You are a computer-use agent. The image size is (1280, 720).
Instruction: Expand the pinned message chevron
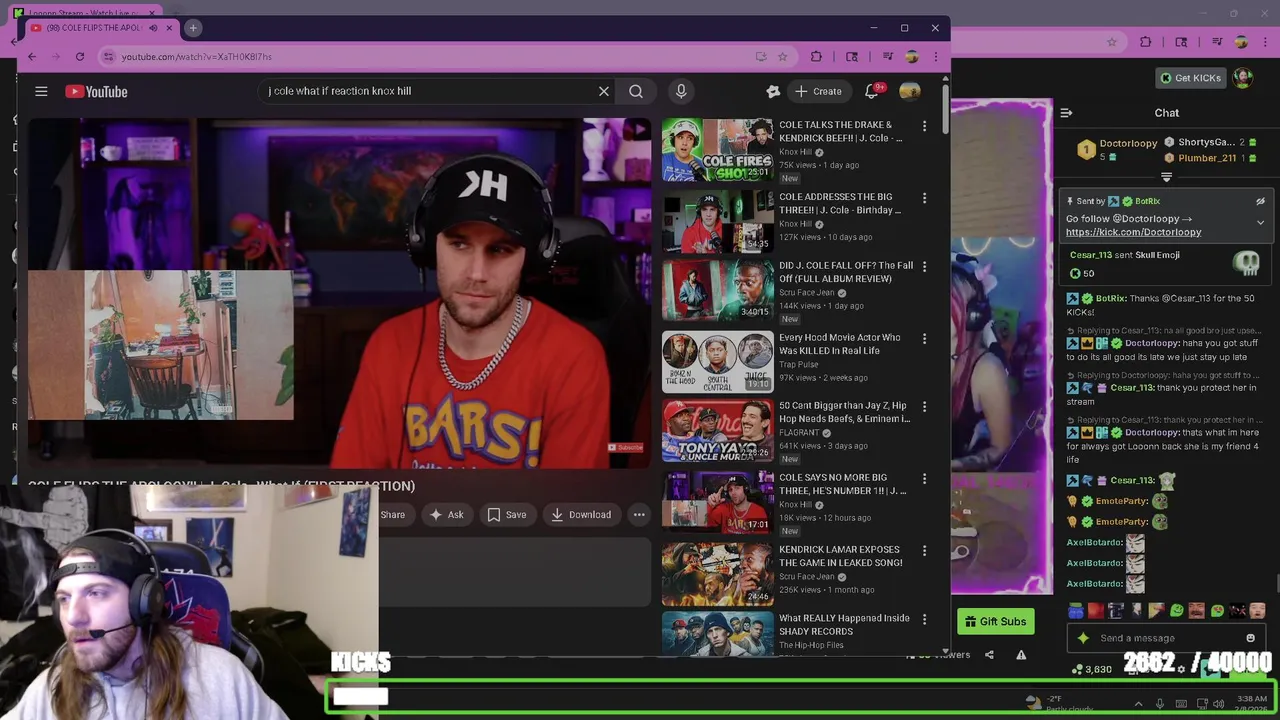click(x=1260, y=222)
